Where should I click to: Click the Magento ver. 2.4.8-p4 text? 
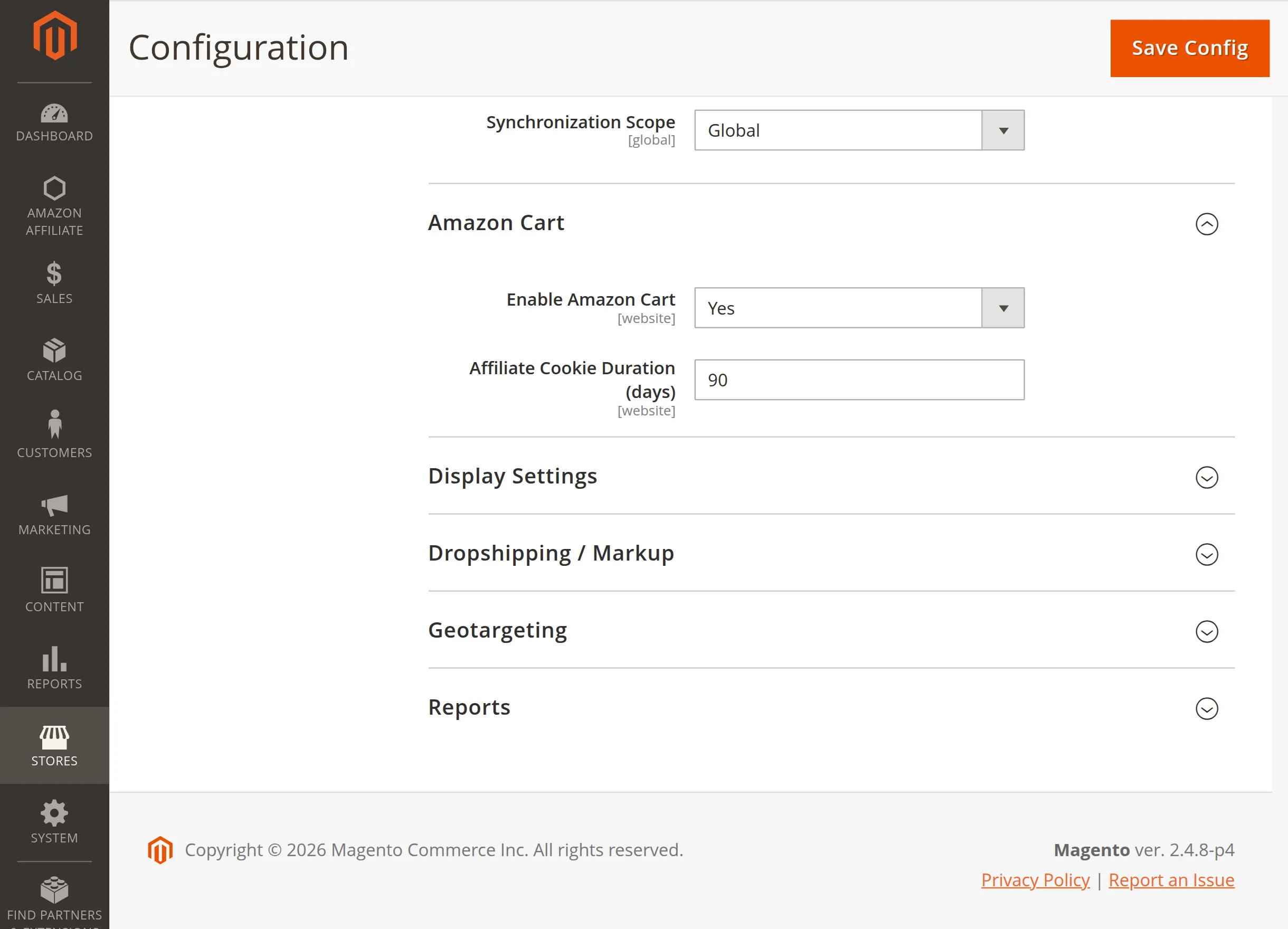pyautogui.click(x=1144, y=850)
